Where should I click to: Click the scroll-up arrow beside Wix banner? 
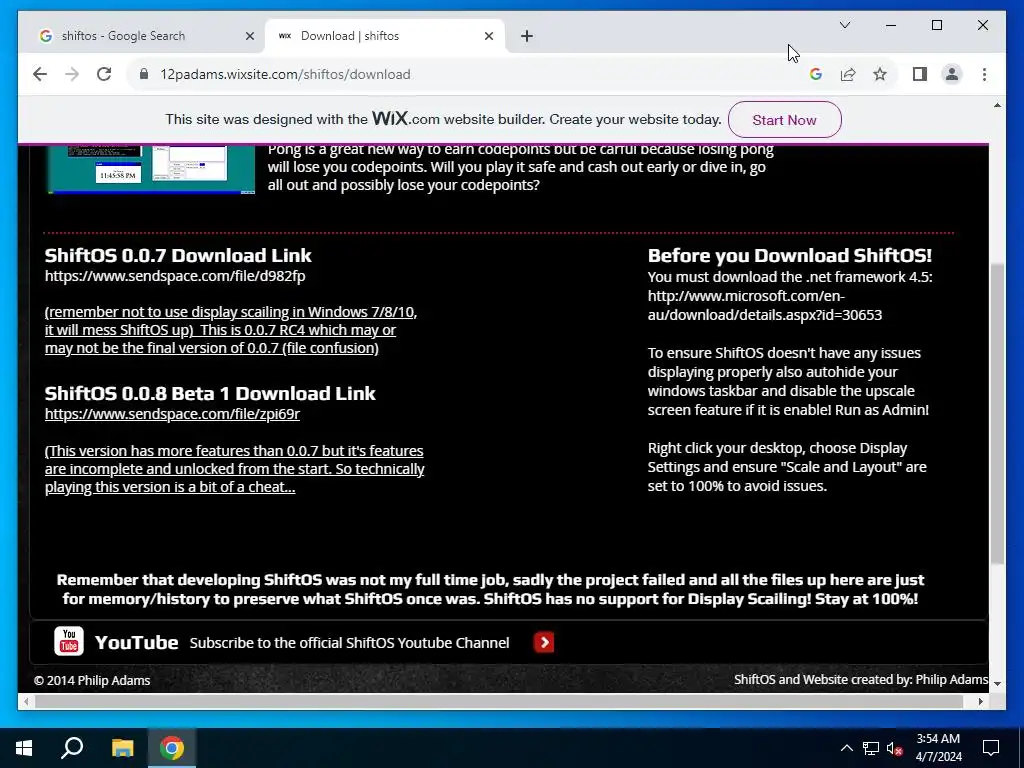pos(997,105)
